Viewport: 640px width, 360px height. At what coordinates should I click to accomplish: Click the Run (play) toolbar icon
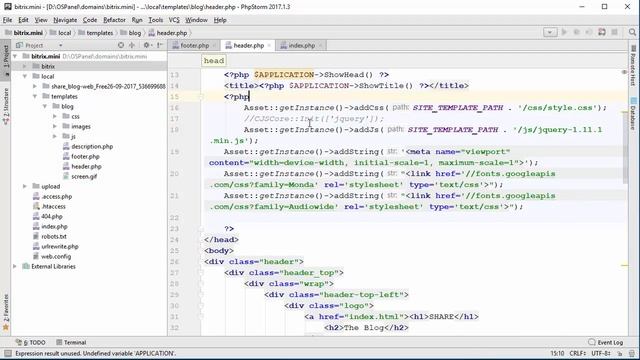tap(564, 32)
